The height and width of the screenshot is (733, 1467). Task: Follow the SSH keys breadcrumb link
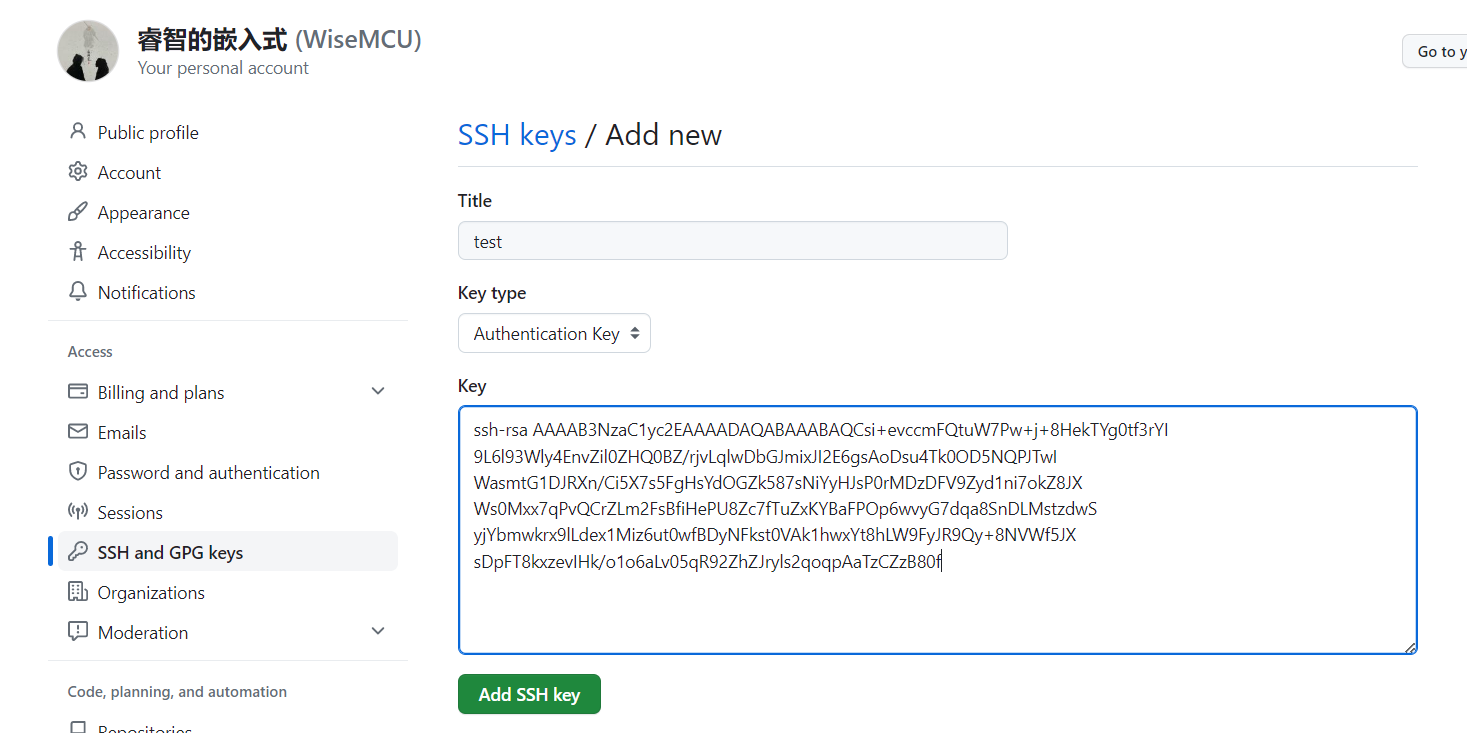tap(517, 135)
